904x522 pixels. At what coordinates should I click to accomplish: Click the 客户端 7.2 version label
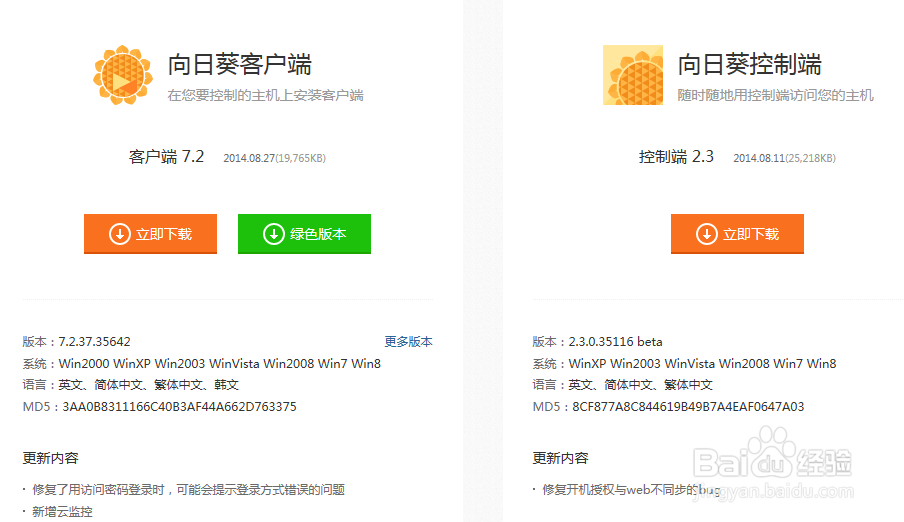[x=167, y=157]
